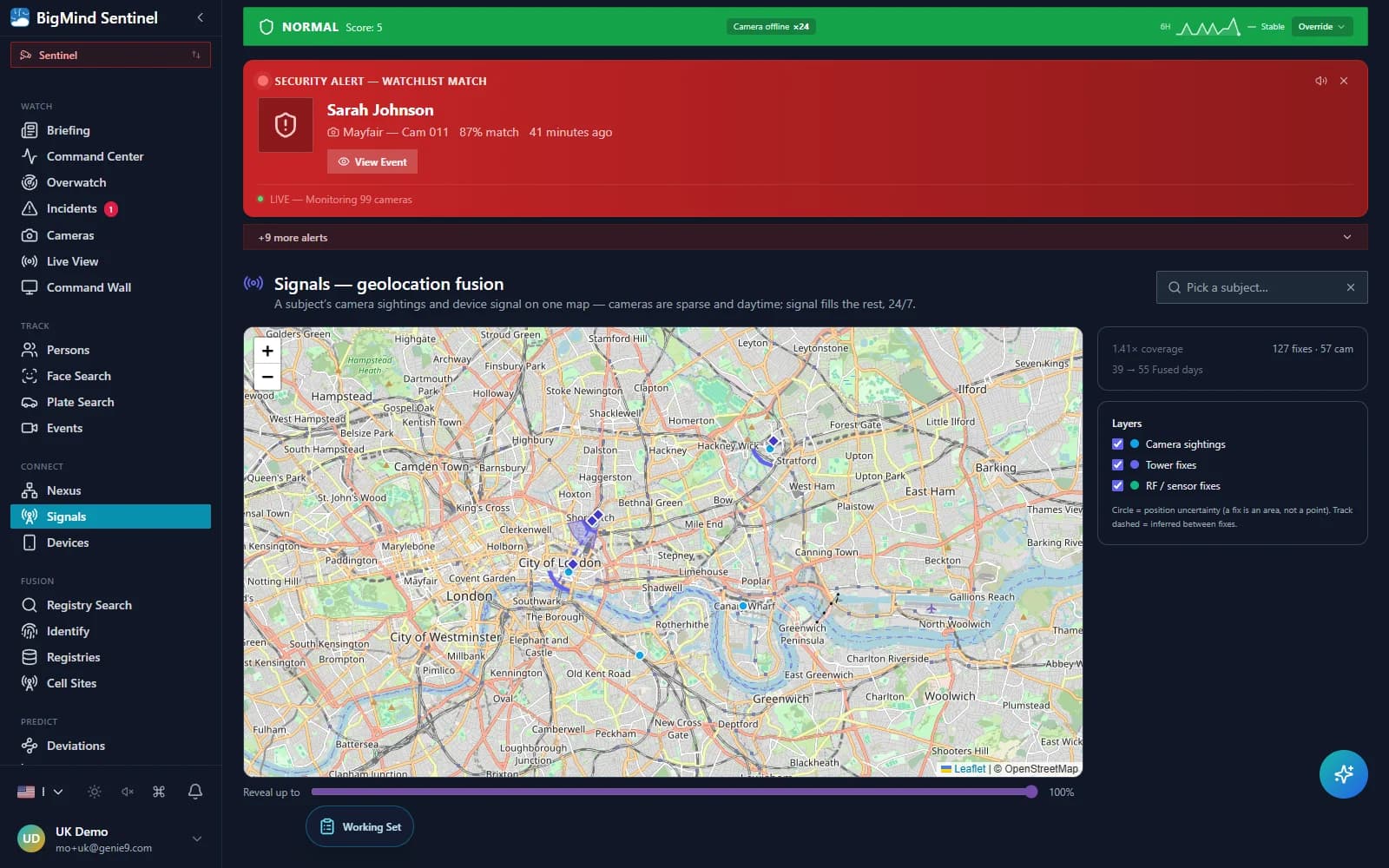
Task: Click the tower fix marker near Stratford
Action: [x=773, y=441]
